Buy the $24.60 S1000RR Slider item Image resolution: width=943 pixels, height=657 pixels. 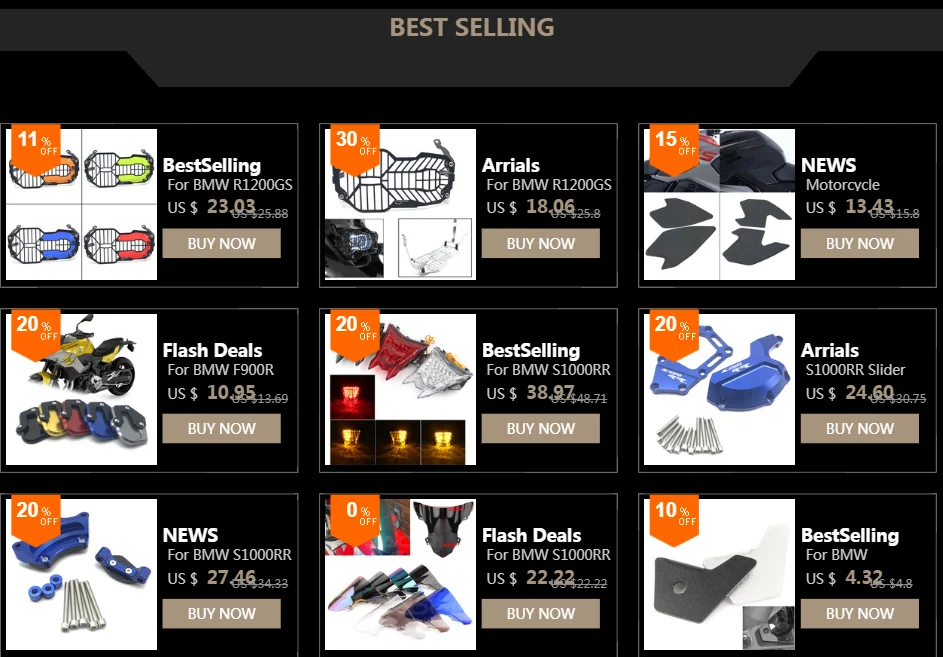point(859,428)
